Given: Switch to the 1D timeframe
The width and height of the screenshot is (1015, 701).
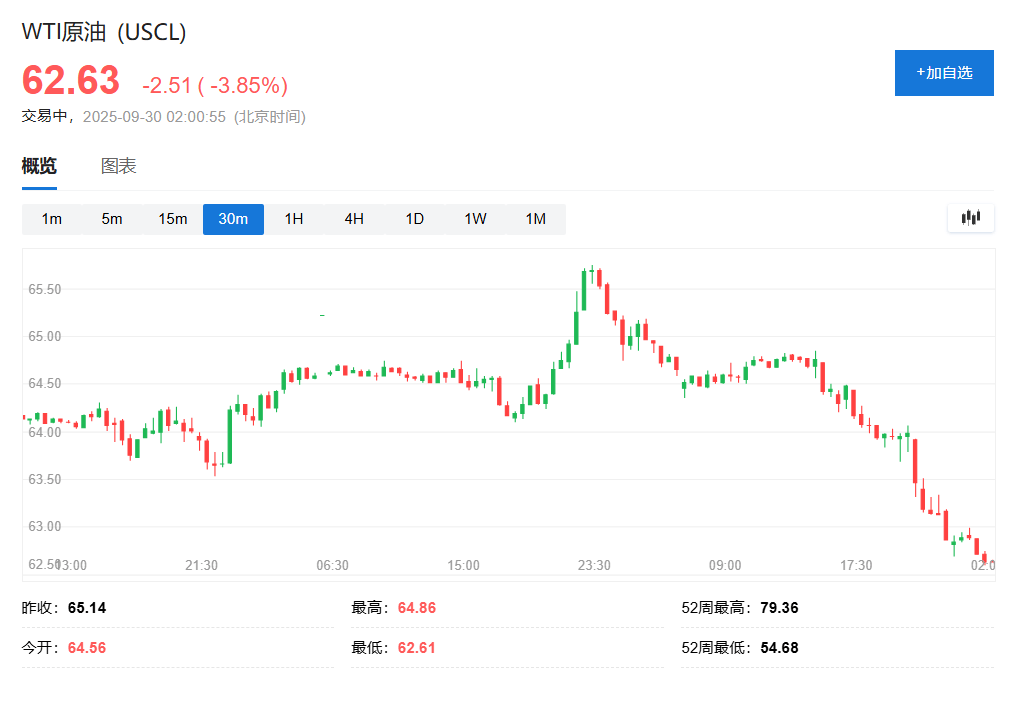Looking at the screenshot, I should [414, 218].
